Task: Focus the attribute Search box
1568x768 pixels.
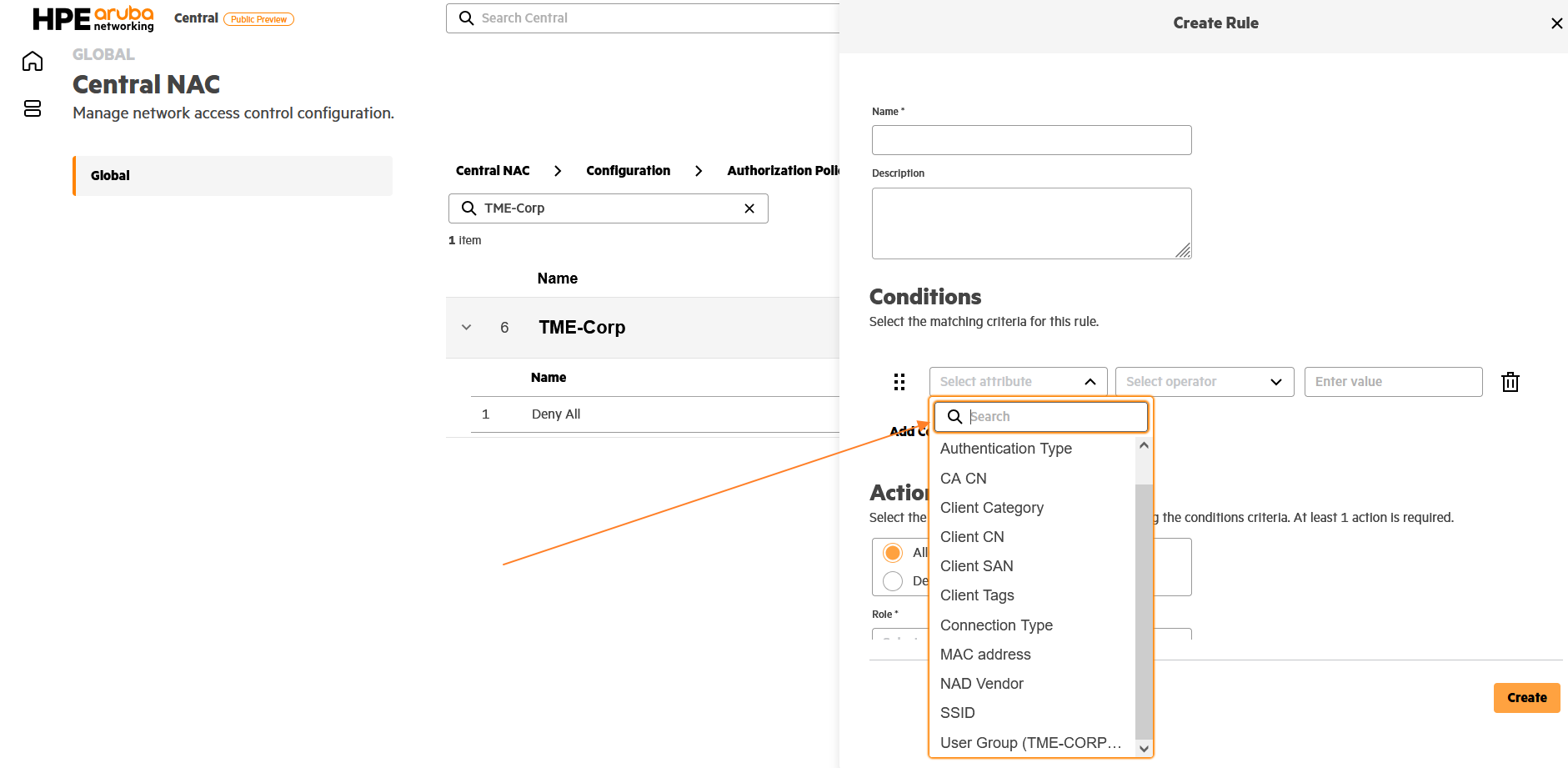Action: [1041, 417]
